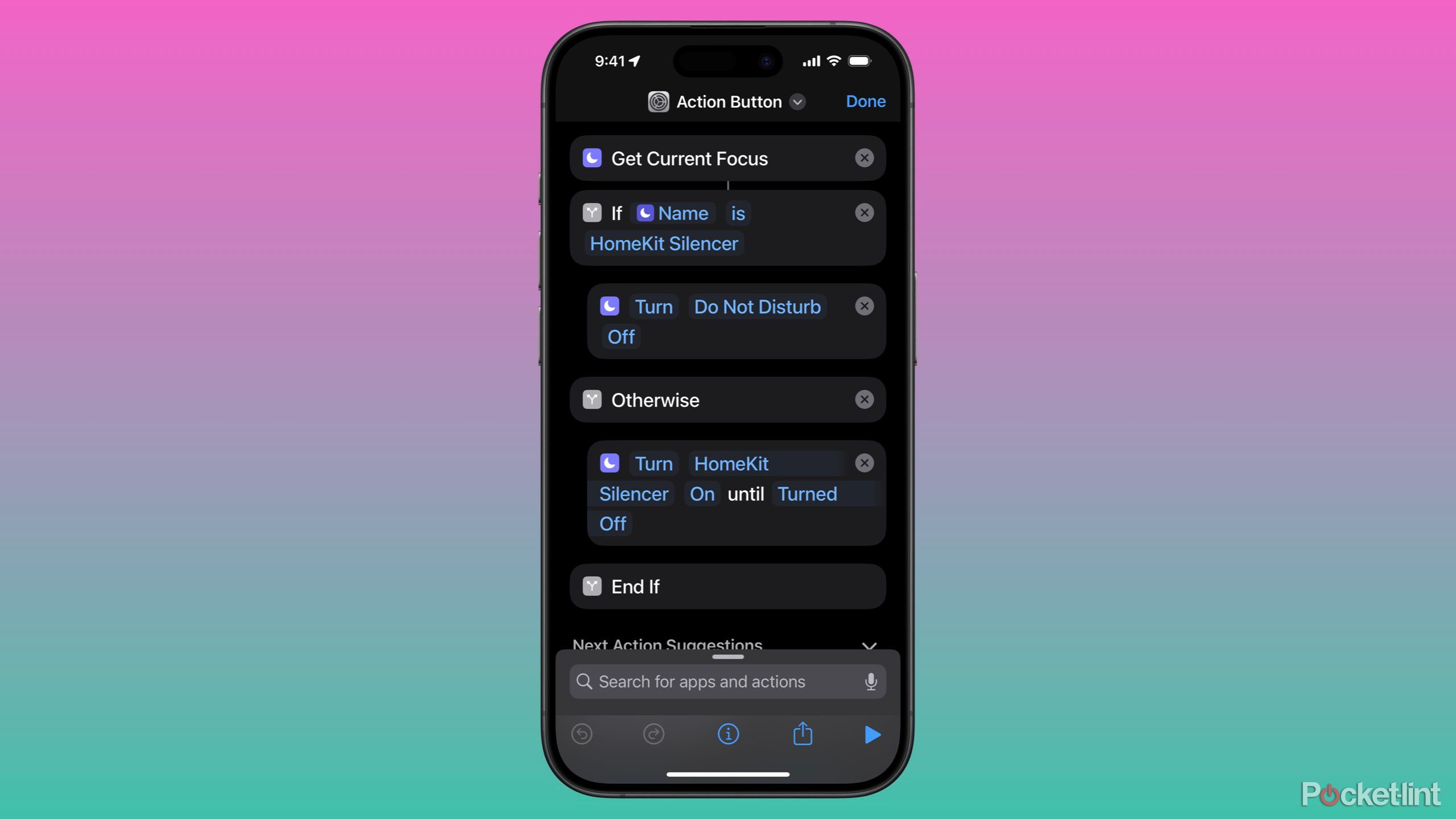Select the Search for apps and actions field
Viewport: 1456px width, 819px height.
[x=727, y=681]
